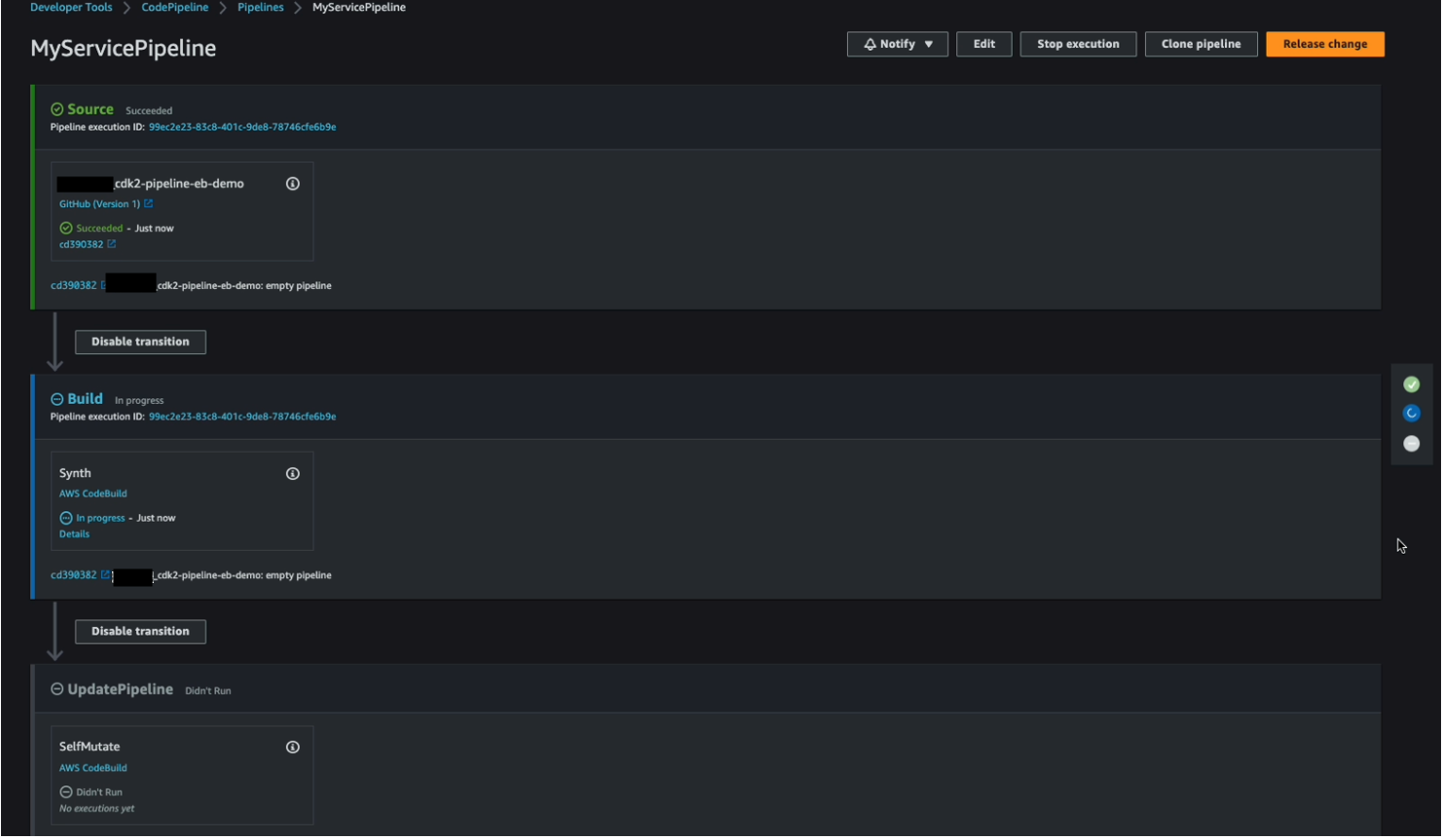Jump to not-run stage via grey indicator
The height and width of the screenshot is (840, 1443).
coord(1411,444)
